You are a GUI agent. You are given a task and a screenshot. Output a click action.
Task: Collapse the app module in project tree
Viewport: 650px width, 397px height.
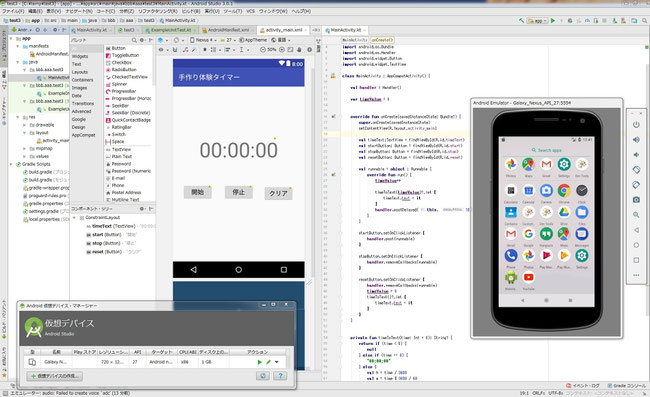(11, 39)
